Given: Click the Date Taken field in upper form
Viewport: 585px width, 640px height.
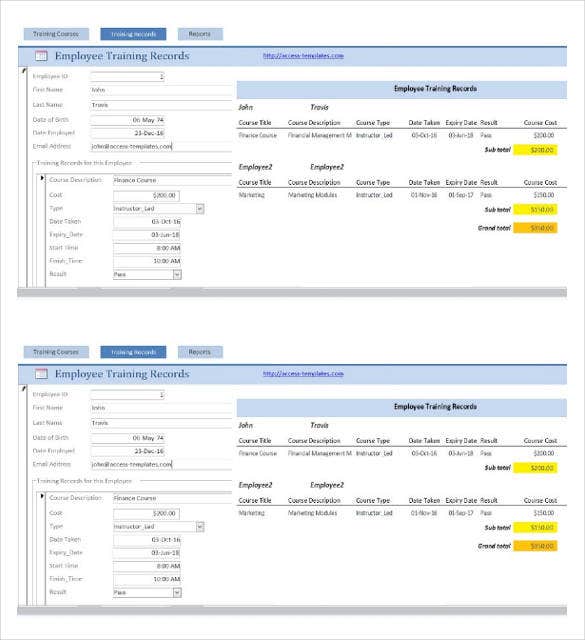Looking at the screenshot, I should coord(147,222).
